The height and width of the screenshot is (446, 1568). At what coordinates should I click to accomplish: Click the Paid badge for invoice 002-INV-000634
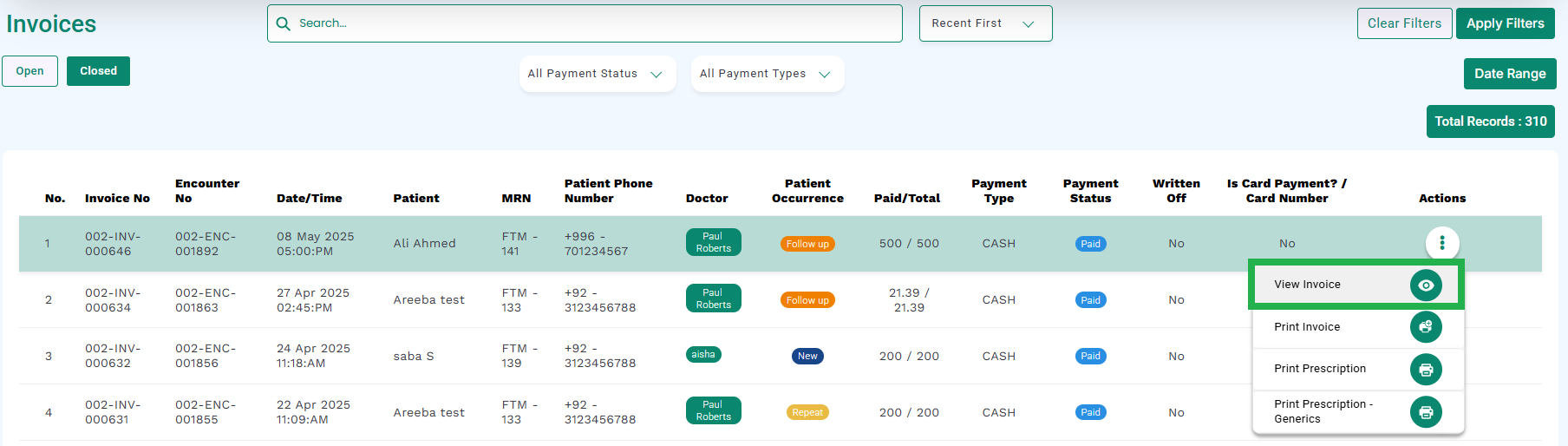1090,300
